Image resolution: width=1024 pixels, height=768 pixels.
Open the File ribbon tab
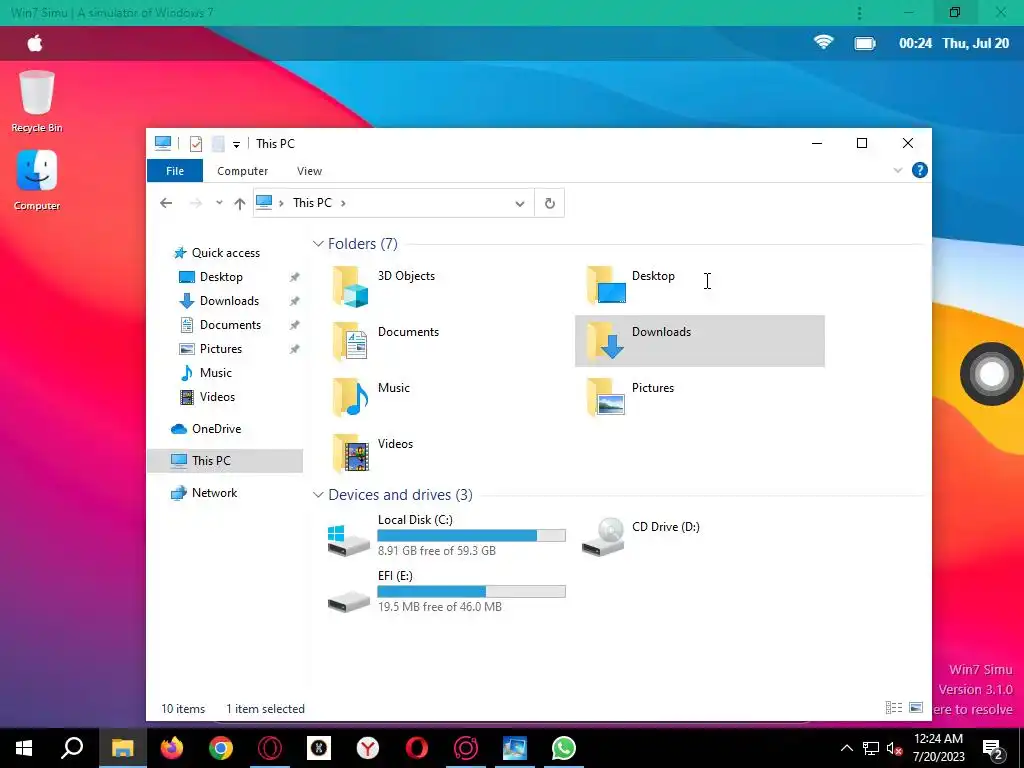click(175, 171)
